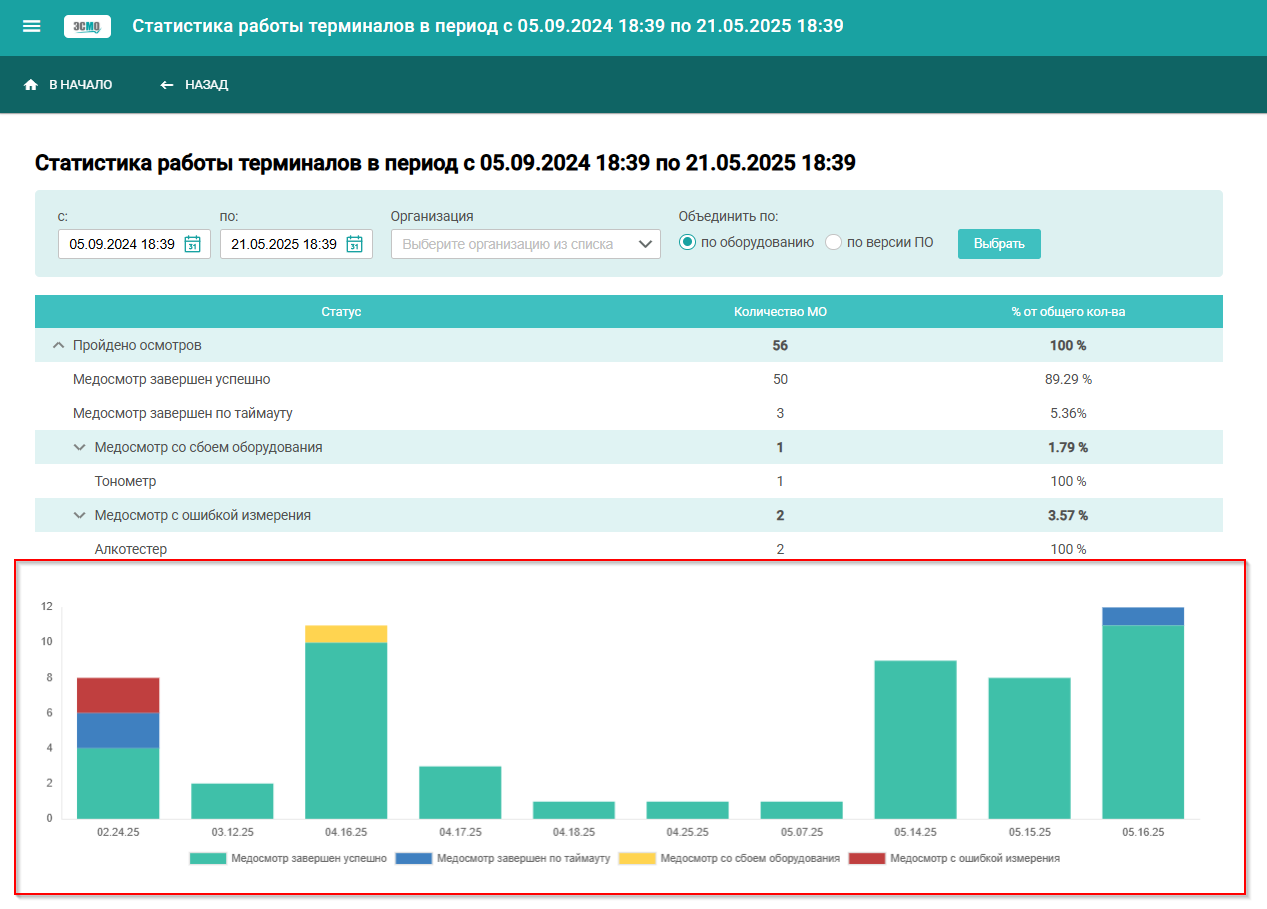Click the 1.79 % value cell
The image size is (1267, 909).
(1068, 447)
